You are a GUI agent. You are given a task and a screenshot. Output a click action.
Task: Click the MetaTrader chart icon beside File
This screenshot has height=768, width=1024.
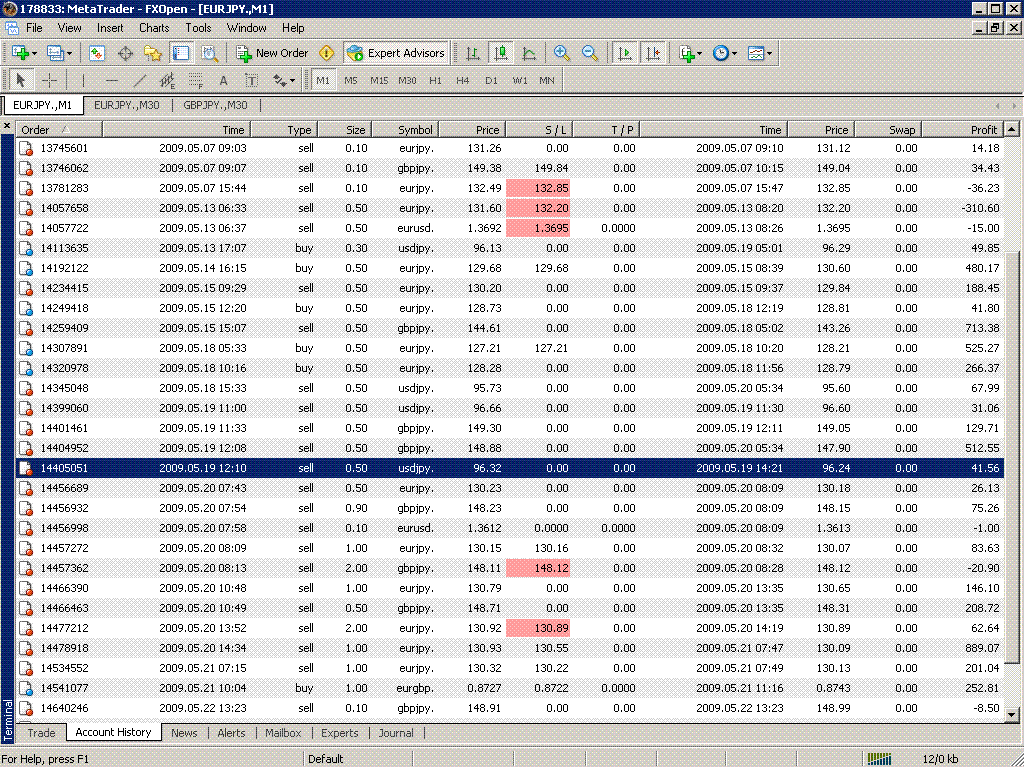(x=12, y=28)
